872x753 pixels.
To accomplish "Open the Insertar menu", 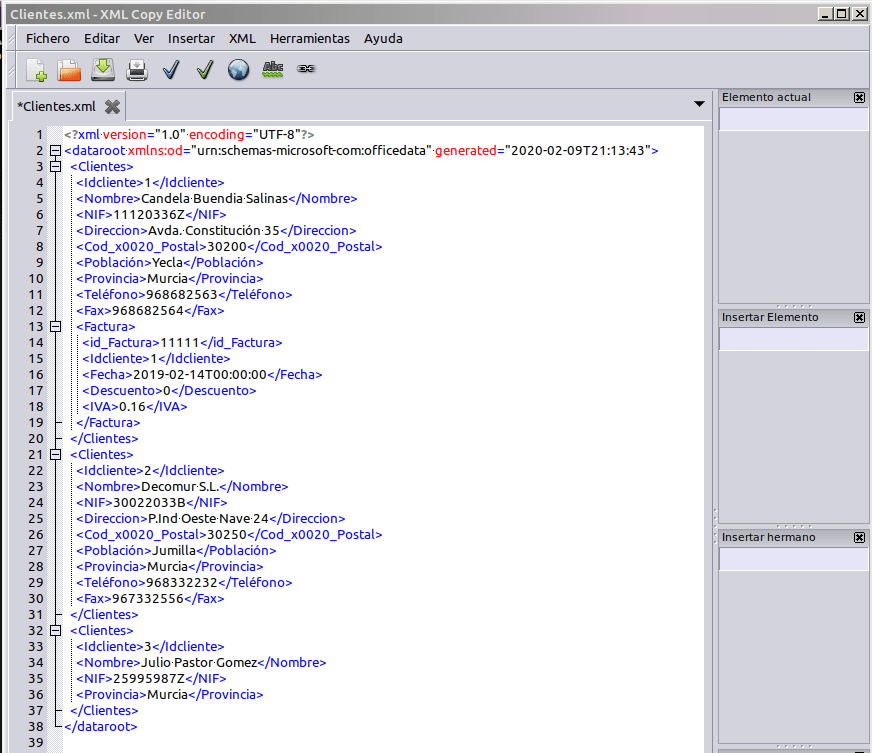I will (x=191, y=38).
